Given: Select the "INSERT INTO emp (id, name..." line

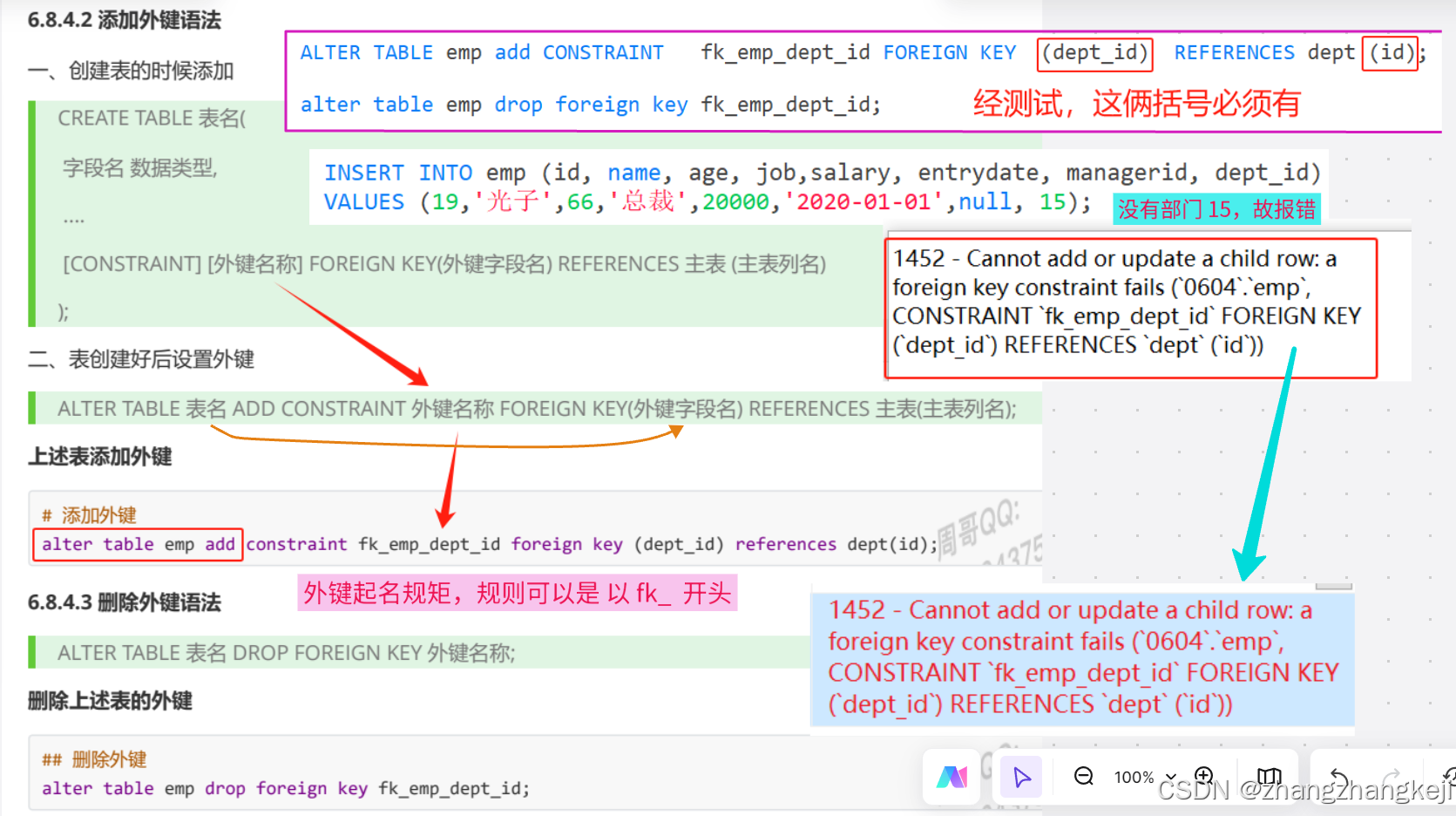Looking at the screenshot, I should tap(822, 173).
